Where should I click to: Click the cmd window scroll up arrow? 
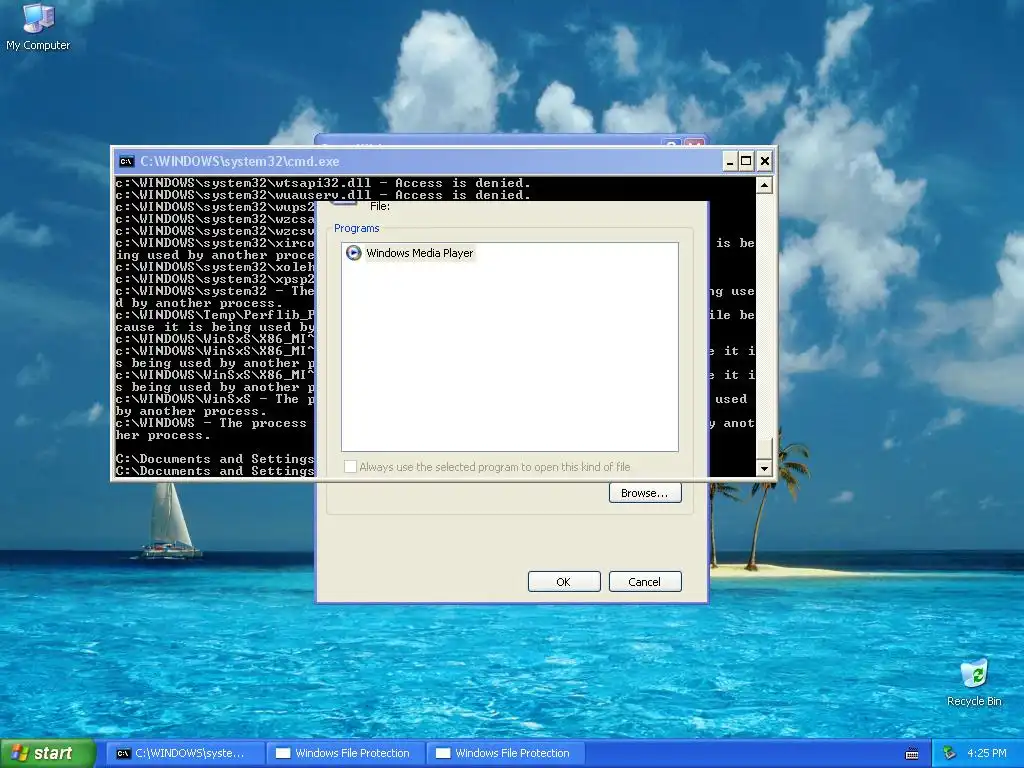click(764, 185)
